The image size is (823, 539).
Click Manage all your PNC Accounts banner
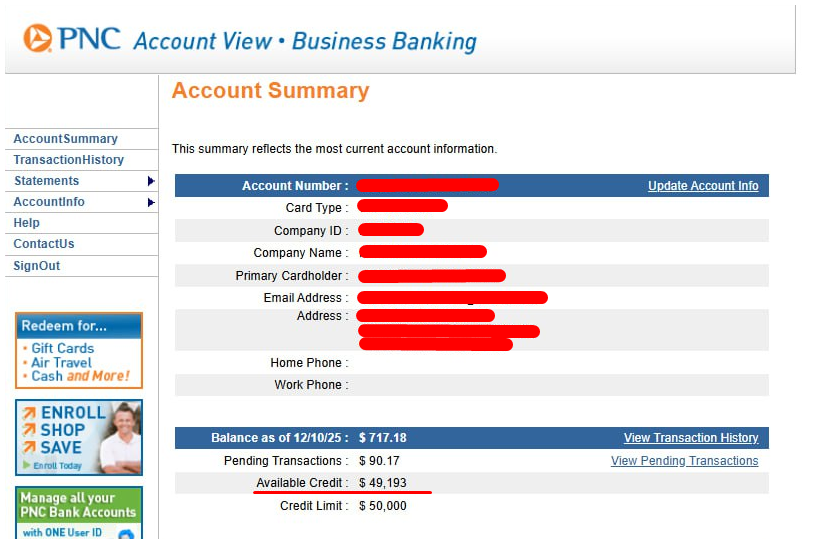pos(79,511)
